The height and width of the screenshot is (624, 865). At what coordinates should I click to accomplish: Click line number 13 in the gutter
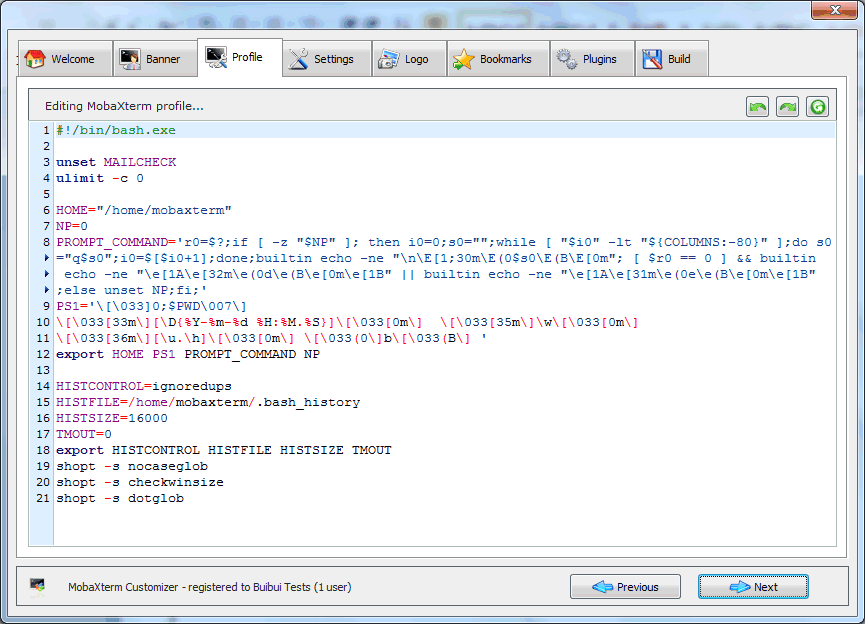[44, 370]
